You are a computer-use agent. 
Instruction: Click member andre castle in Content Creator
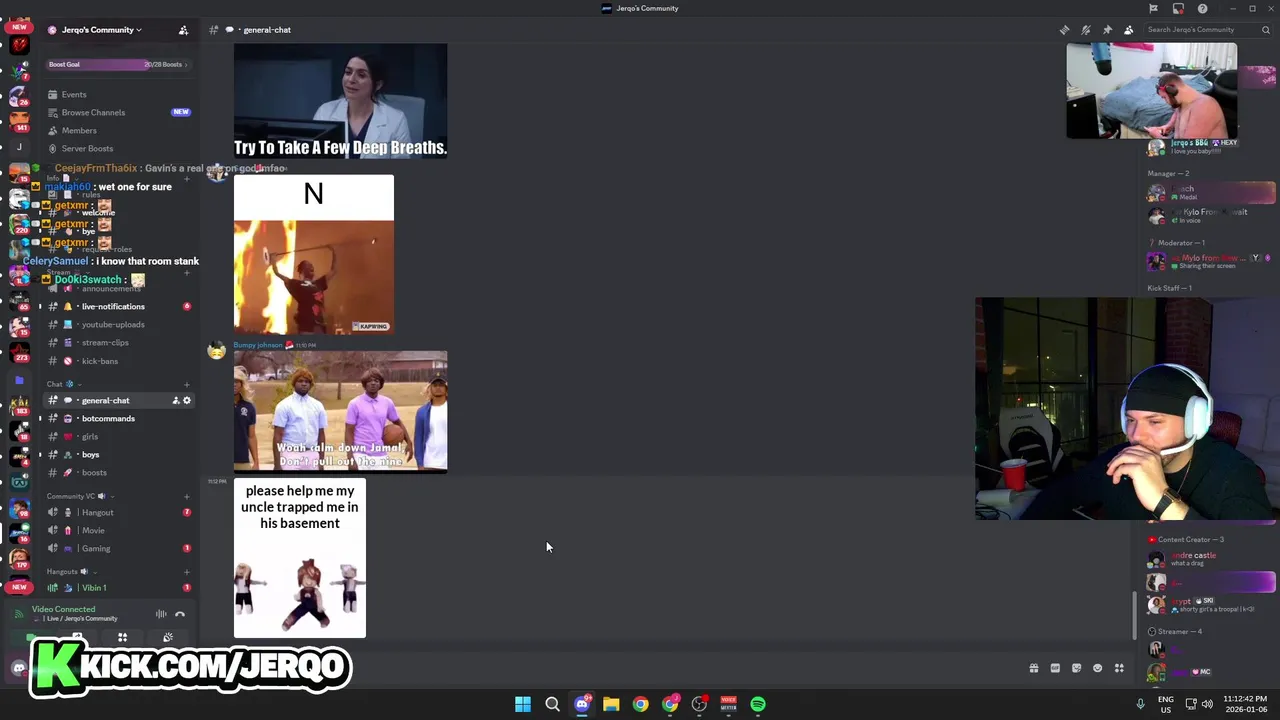(1211, 559)
